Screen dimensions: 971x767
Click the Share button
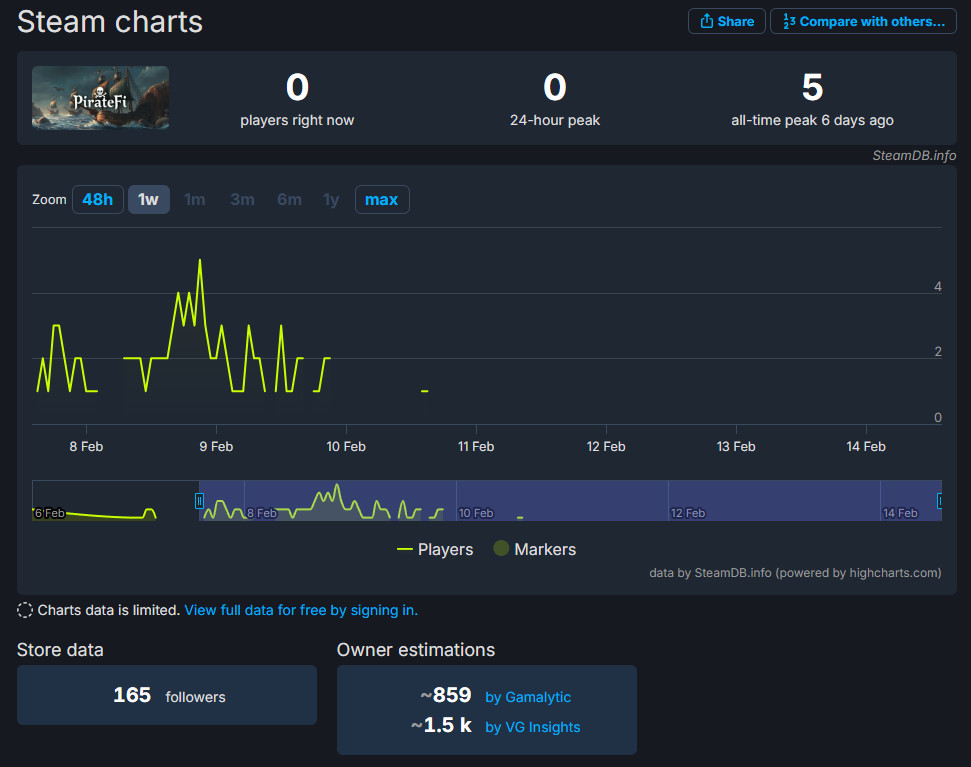coord(726,21)
